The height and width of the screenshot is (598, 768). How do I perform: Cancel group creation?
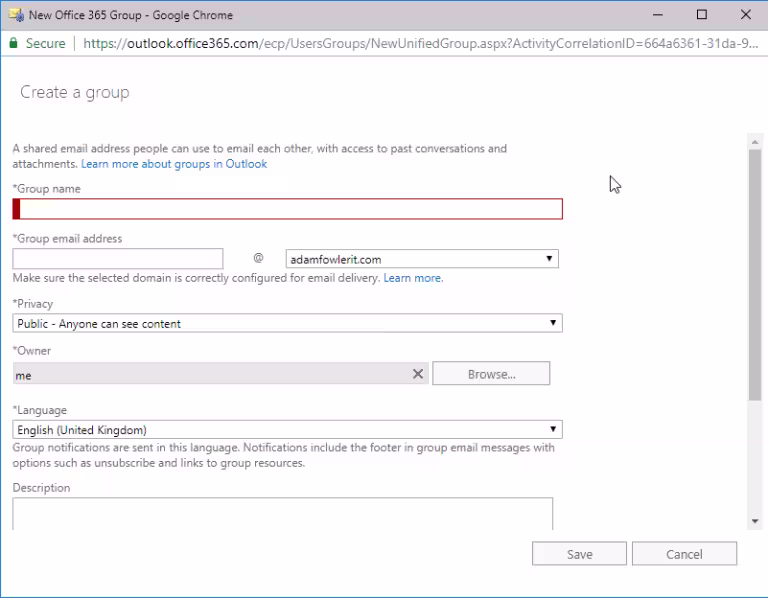(684, 554)
